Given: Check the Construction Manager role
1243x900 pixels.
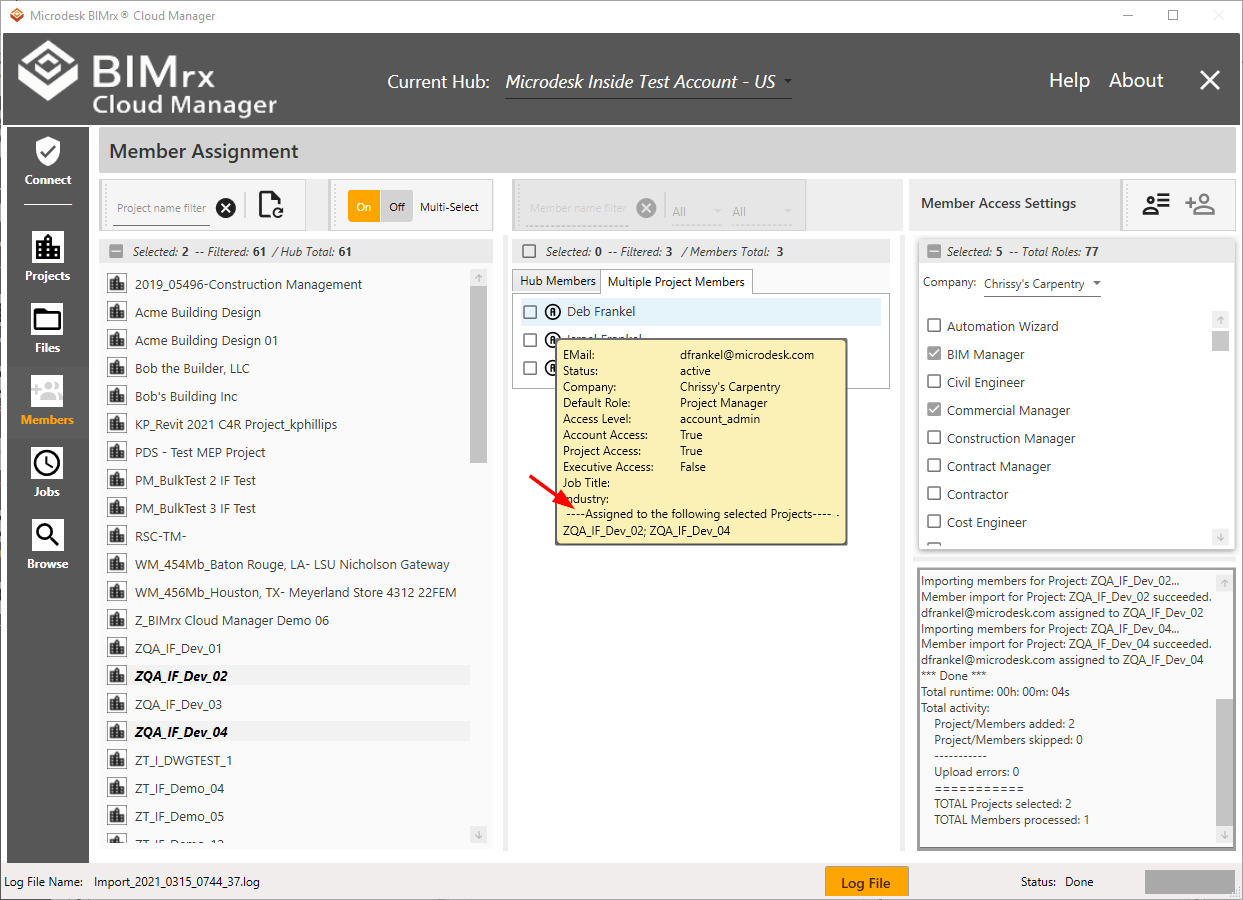Looking at the screenshot, I should pos(934,438).
